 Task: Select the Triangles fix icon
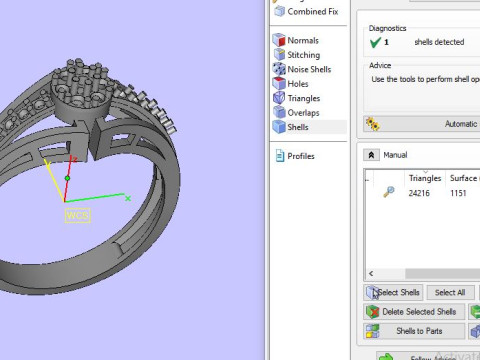point(279,98)
